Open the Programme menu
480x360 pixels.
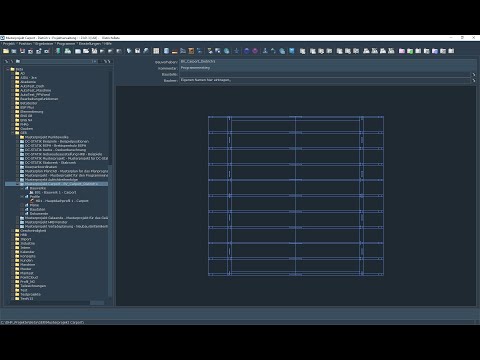(66, 44)
